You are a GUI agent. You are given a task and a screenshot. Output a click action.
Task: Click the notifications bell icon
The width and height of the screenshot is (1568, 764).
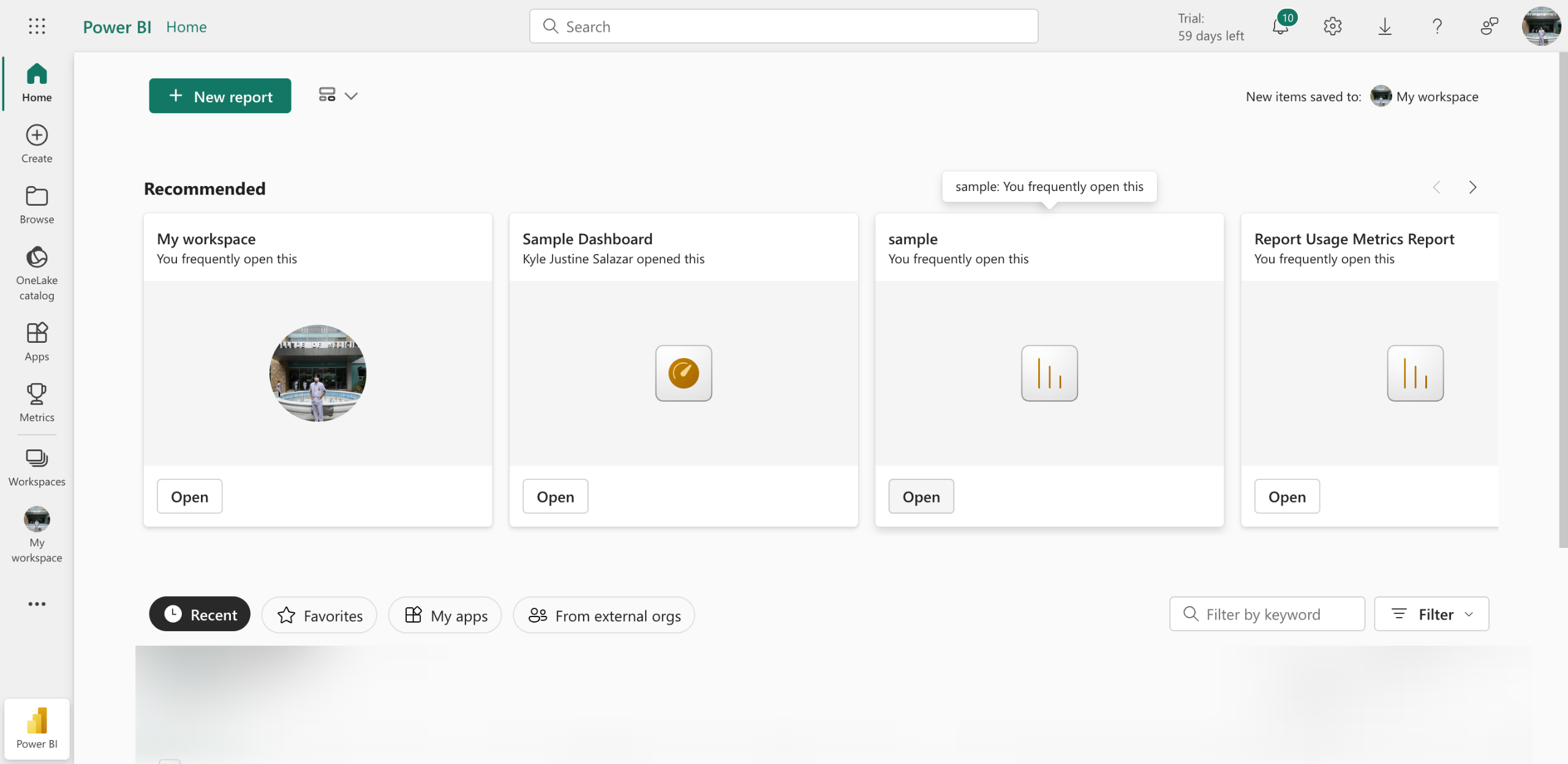click(1280, 27)
